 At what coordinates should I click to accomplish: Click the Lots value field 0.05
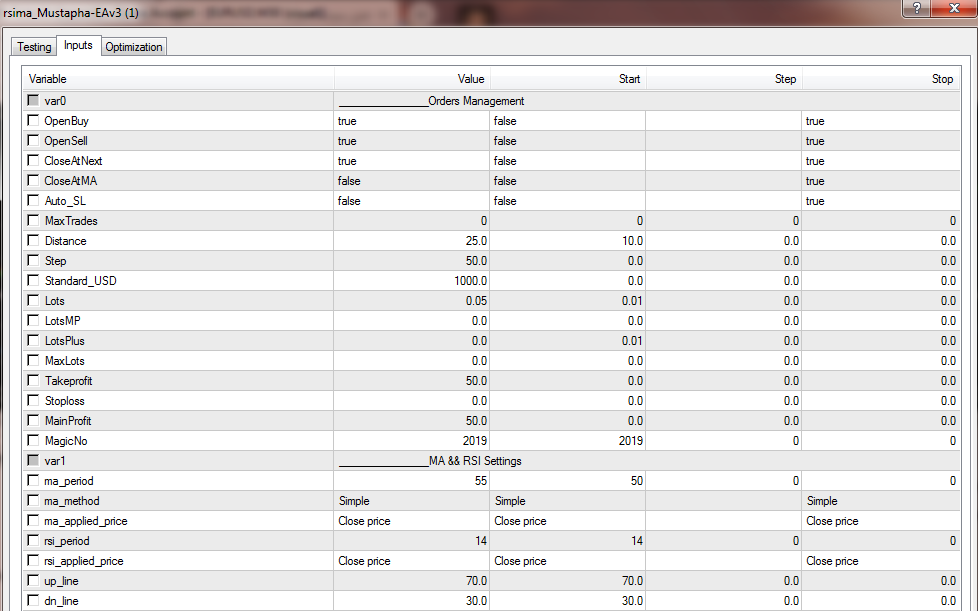click(x=411, y=301)
